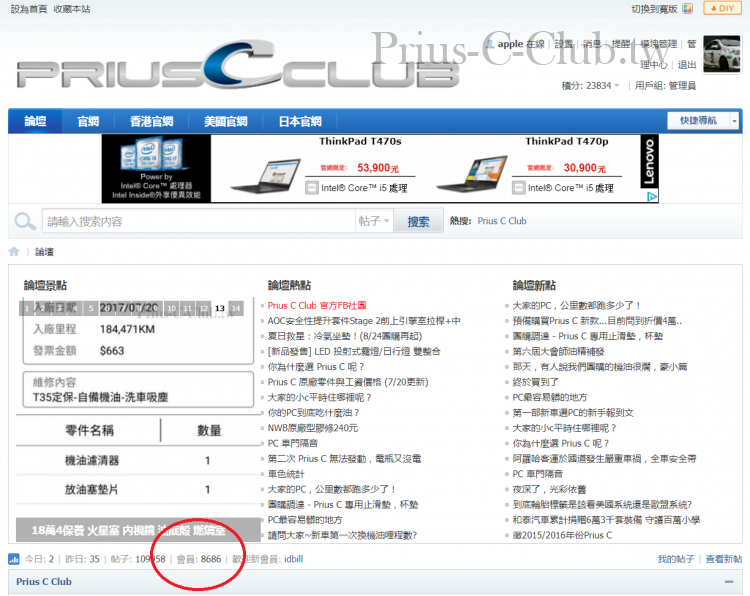
Task: Select slide number 10 in slideshow
Action: coord(171,308)
